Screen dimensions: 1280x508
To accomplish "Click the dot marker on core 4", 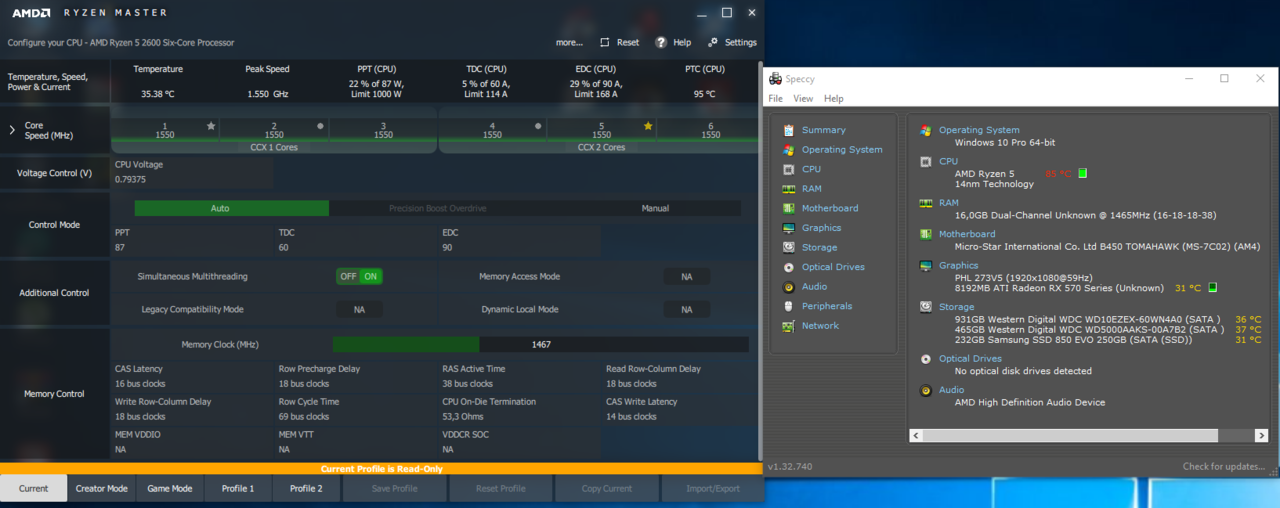I will tap(538, 126).
